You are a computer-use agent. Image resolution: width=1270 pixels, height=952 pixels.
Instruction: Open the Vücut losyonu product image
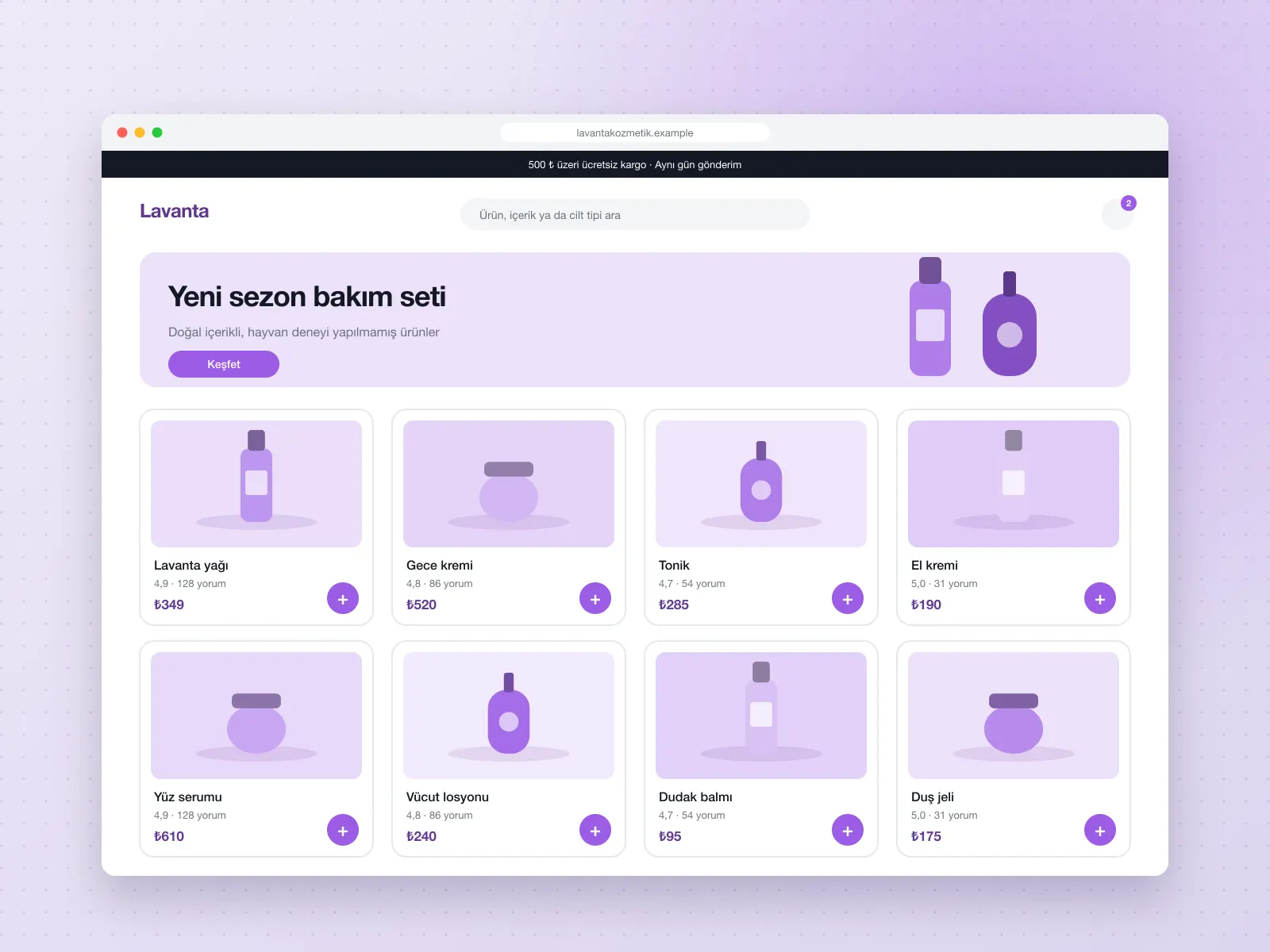point(509,716)
